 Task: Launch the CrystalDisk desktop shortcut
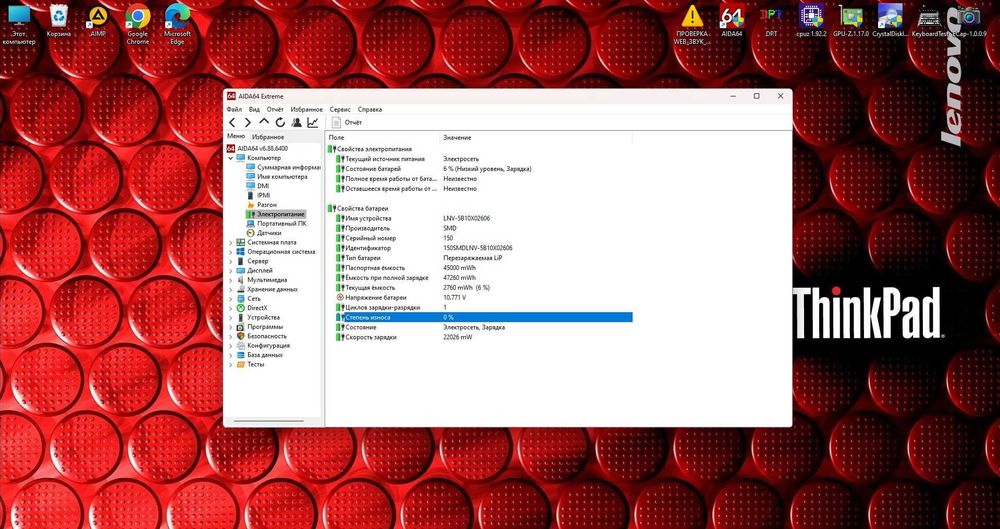point(890,22)
